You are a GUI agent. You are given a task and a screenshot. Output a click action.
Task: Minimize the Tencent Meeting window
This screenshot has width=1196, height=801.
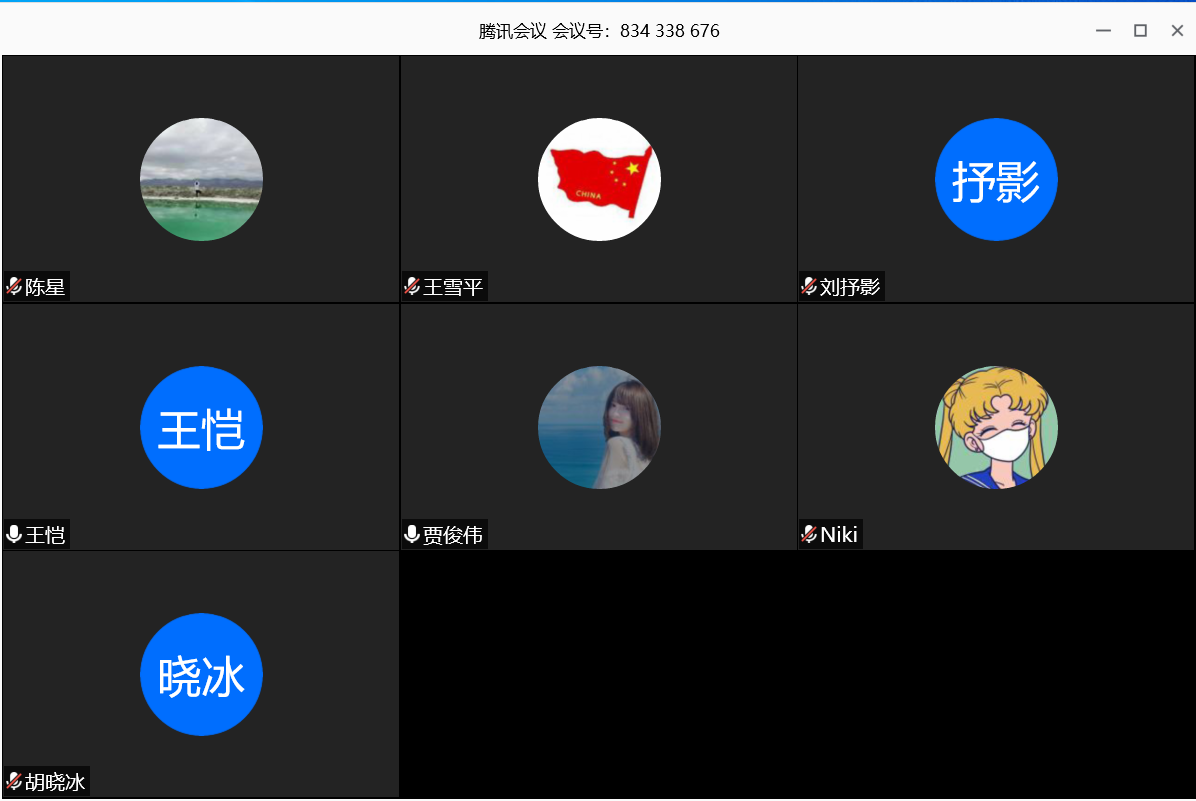tap(1103, 31)
